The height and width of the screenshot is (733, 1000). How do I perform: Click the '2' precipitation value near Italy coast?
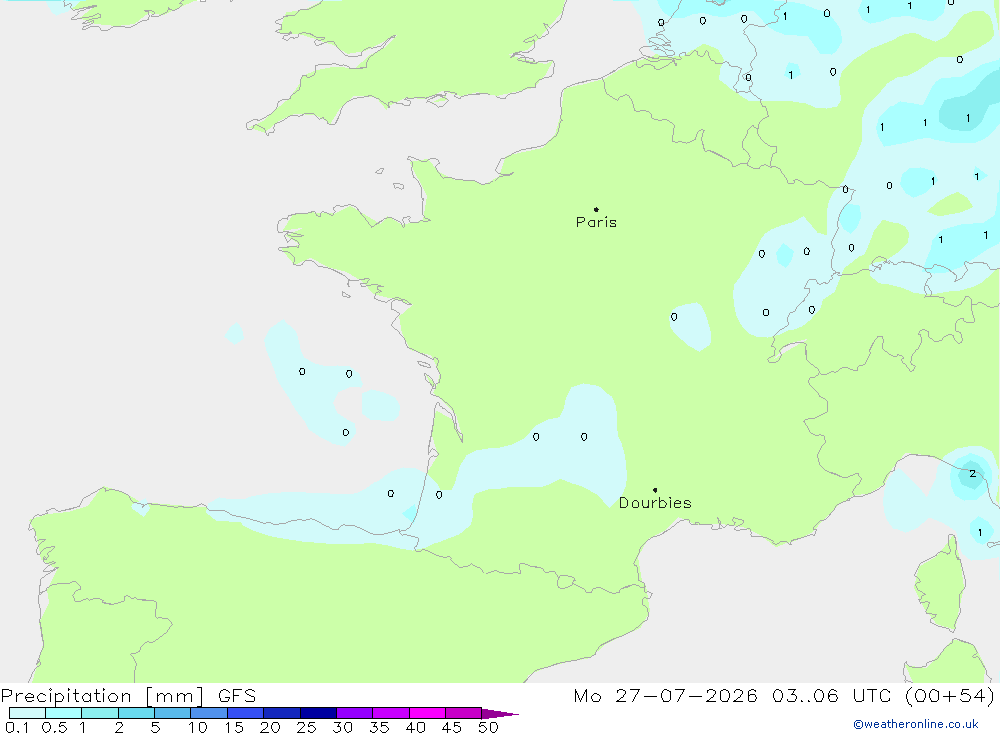click(972, 473)
